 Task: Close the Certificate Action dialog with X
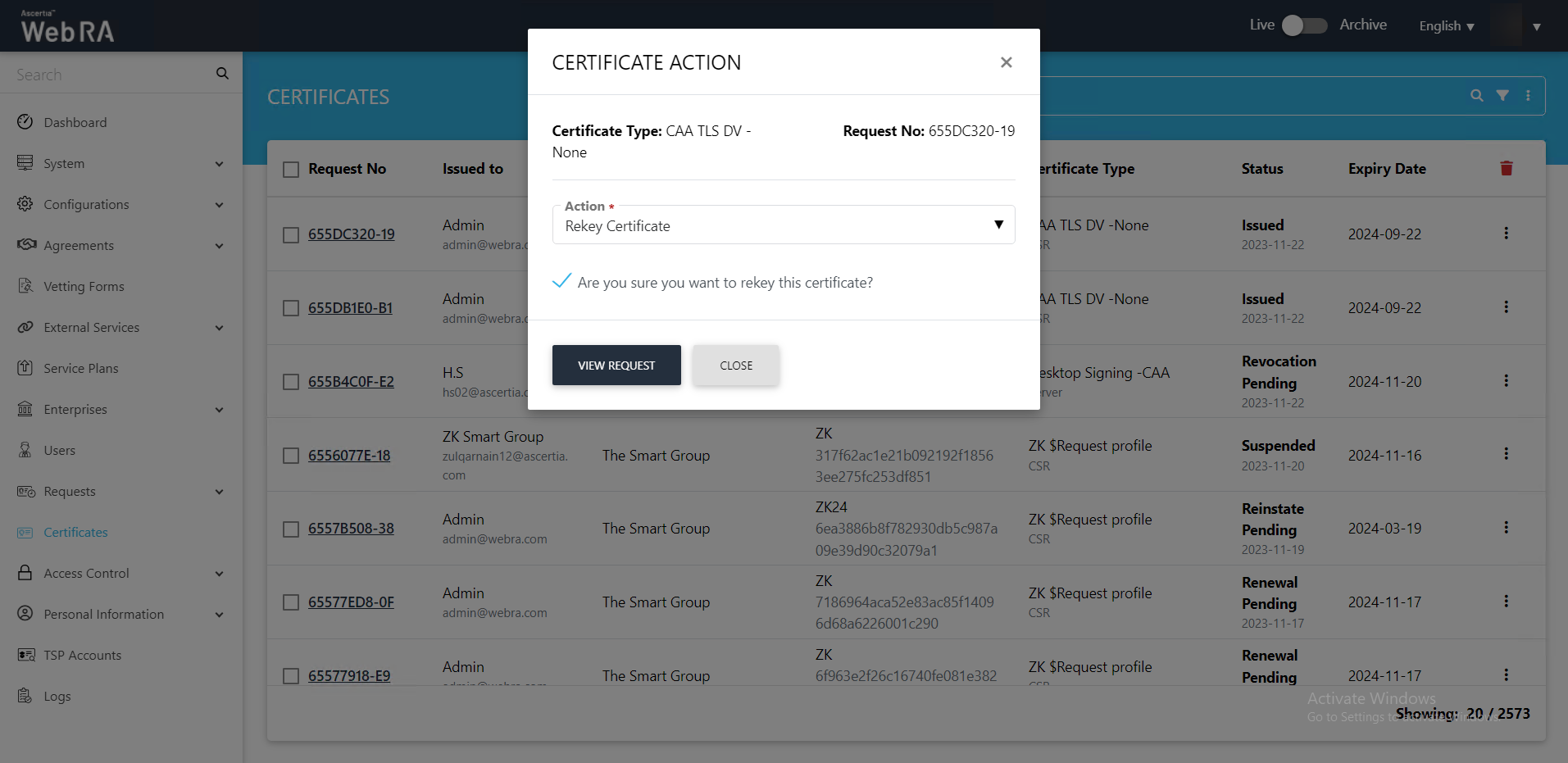[1006, 62]
